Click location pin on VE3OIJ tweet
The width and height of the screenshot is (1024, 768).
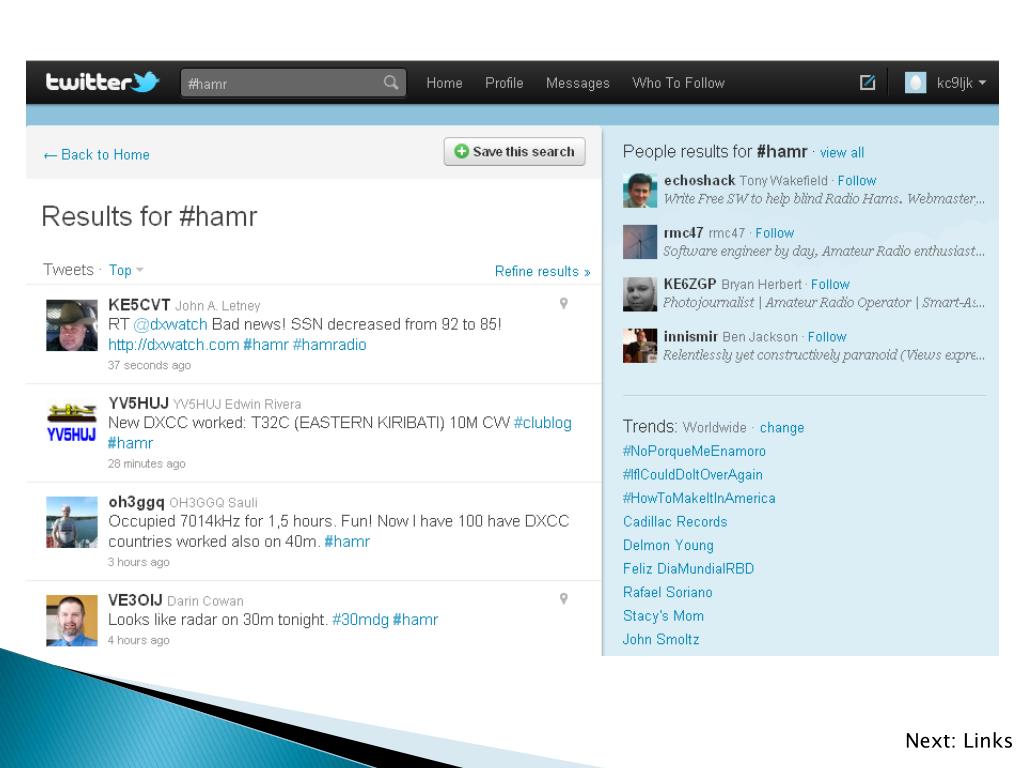[564, 598]
